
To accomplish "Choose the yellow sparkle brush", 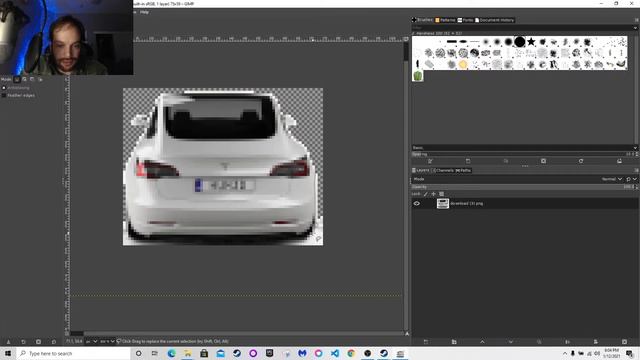I will 463,64.
